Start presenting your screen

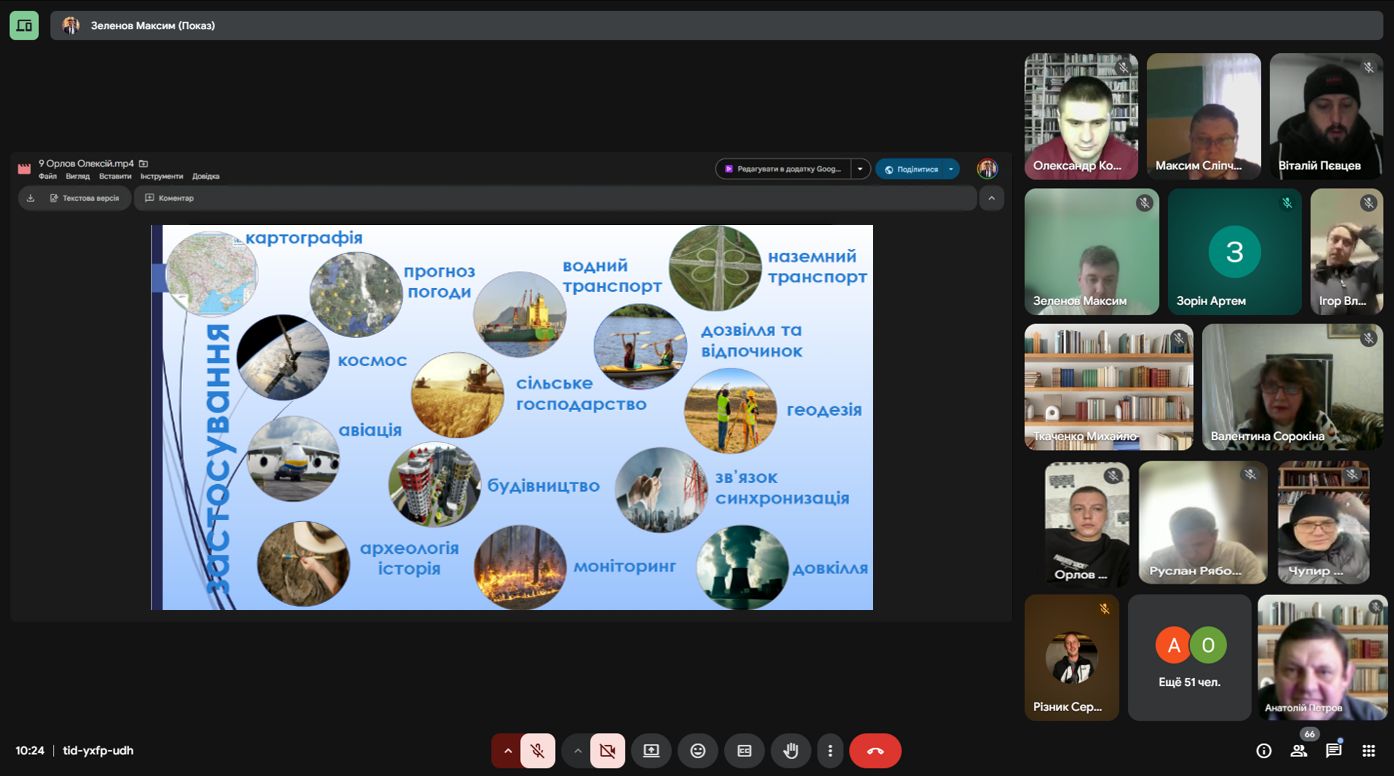[x=651, y=751]
